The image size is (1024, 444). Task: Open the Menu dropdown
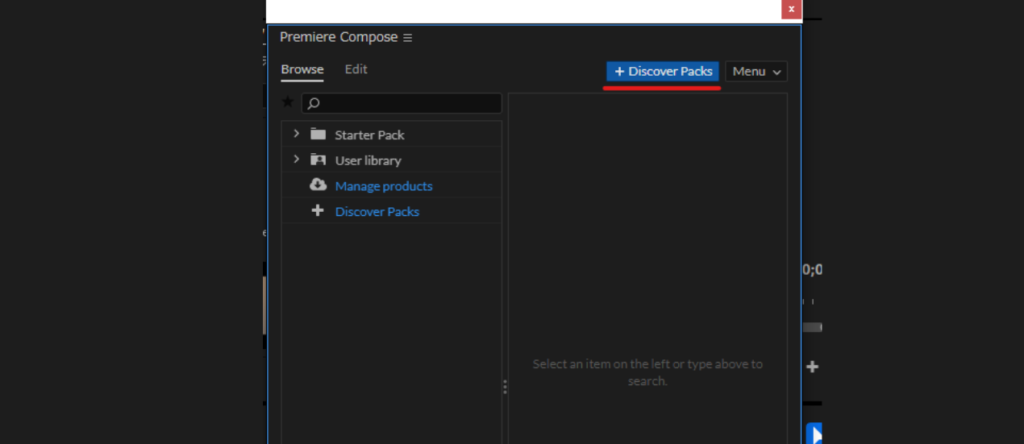click(756, 72)
